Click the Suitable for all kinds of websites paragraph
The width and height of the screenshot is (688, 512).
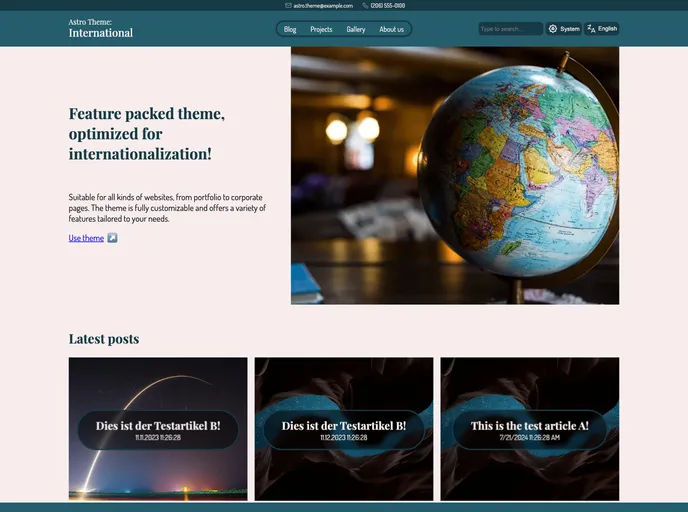coord(167,208)
